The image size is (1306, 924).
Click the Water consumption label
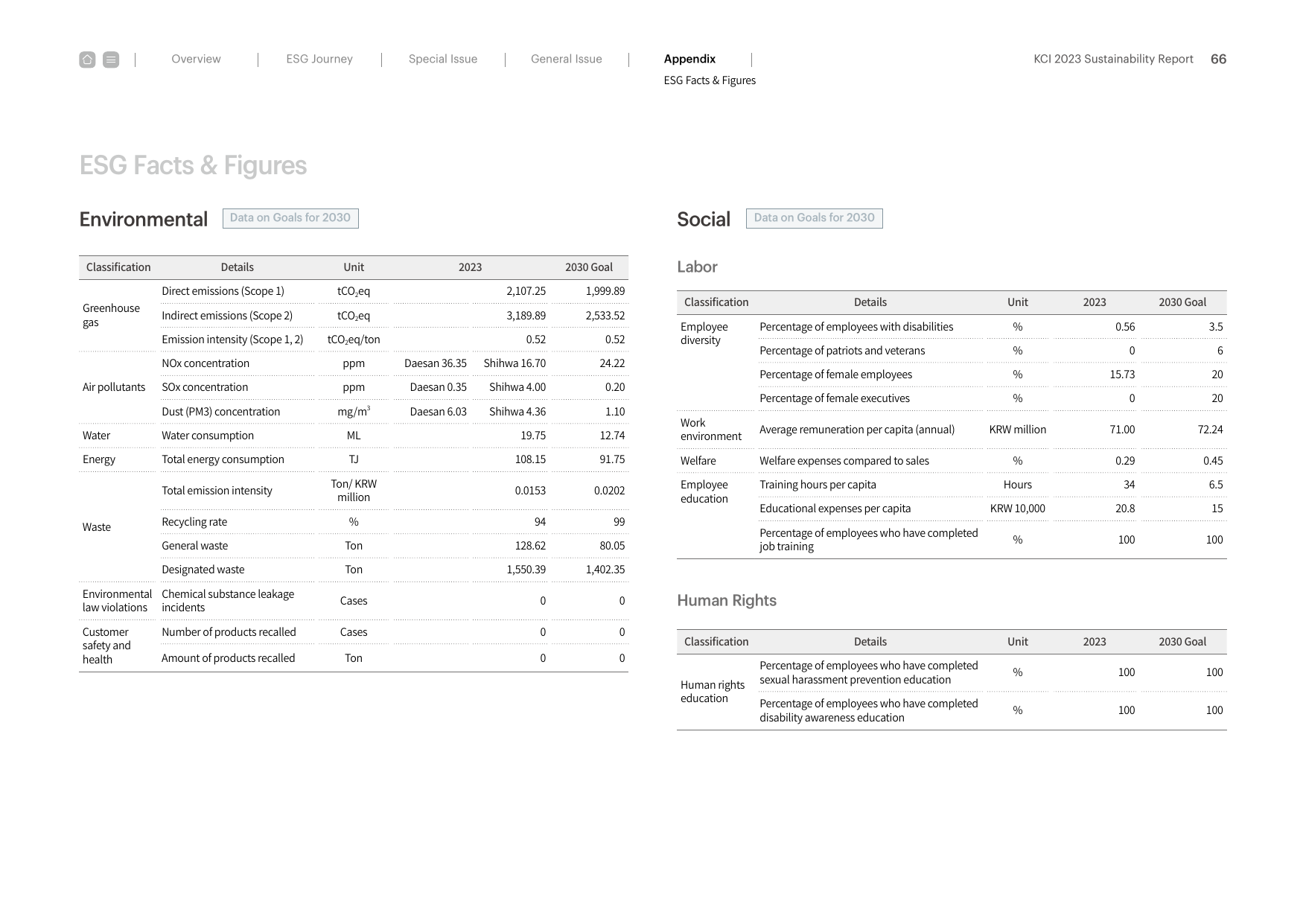pyautogui.click(x=208, y=436)
